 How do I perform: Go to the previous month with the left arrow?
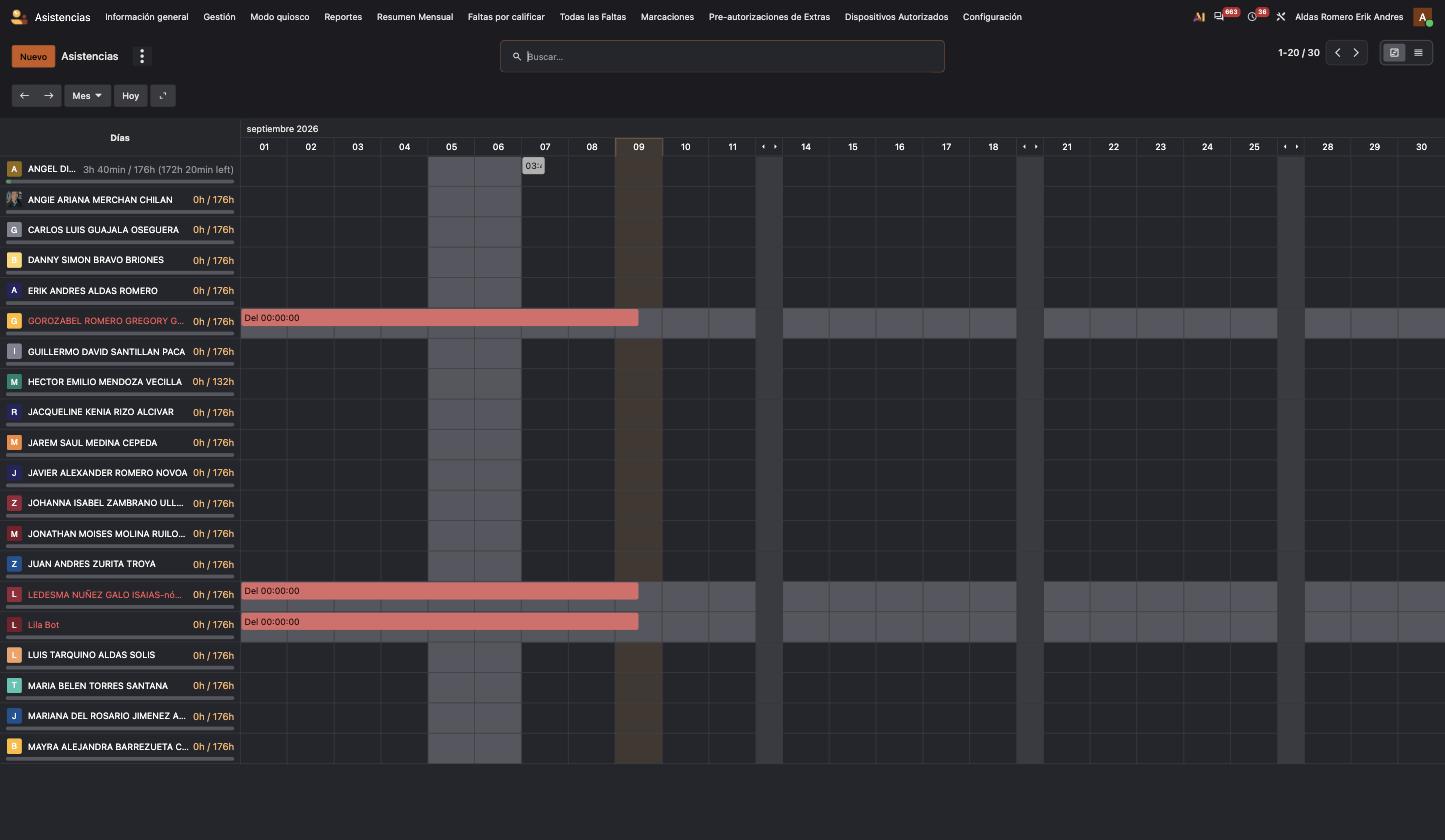[24, 96]
